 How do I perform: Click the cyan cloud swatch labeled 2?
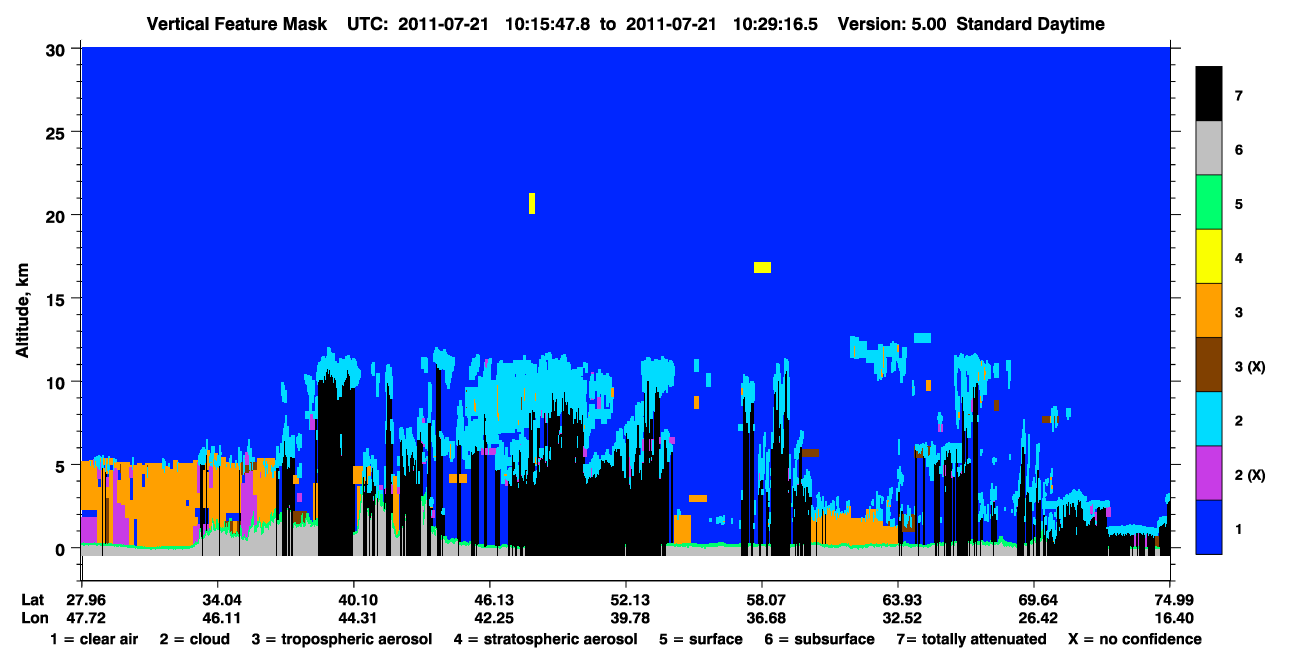tap(1209, 418)
